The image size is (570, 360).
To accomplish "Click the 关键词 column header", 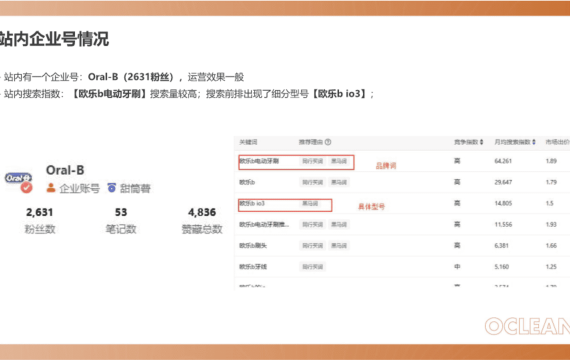I will pos(248,142).
